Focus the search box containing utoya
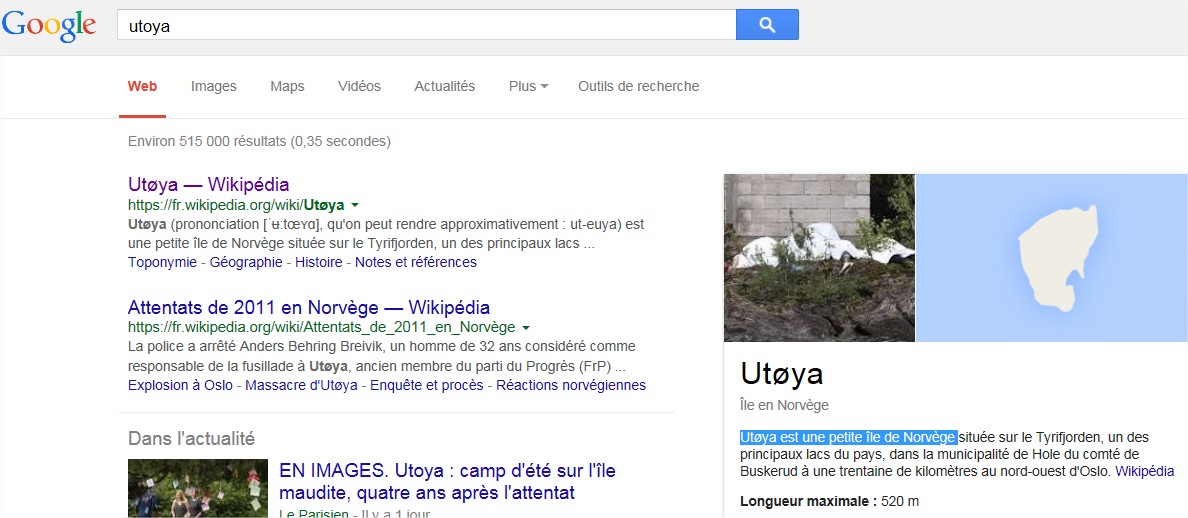 point(427,25)
